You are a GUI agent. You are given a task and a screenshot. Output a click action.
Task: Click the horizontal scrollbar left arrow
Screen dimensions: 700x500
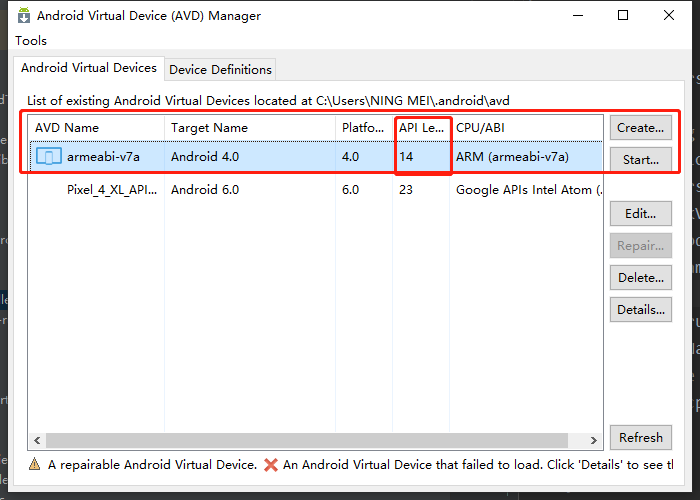[x=38, y=441]
